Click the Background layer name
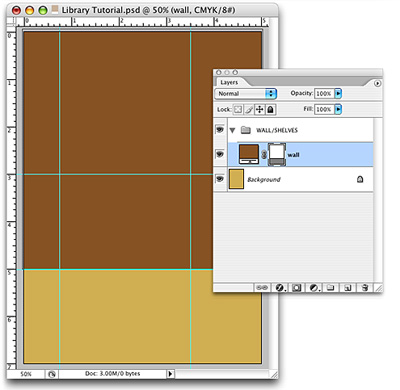 tap(264, 180)
